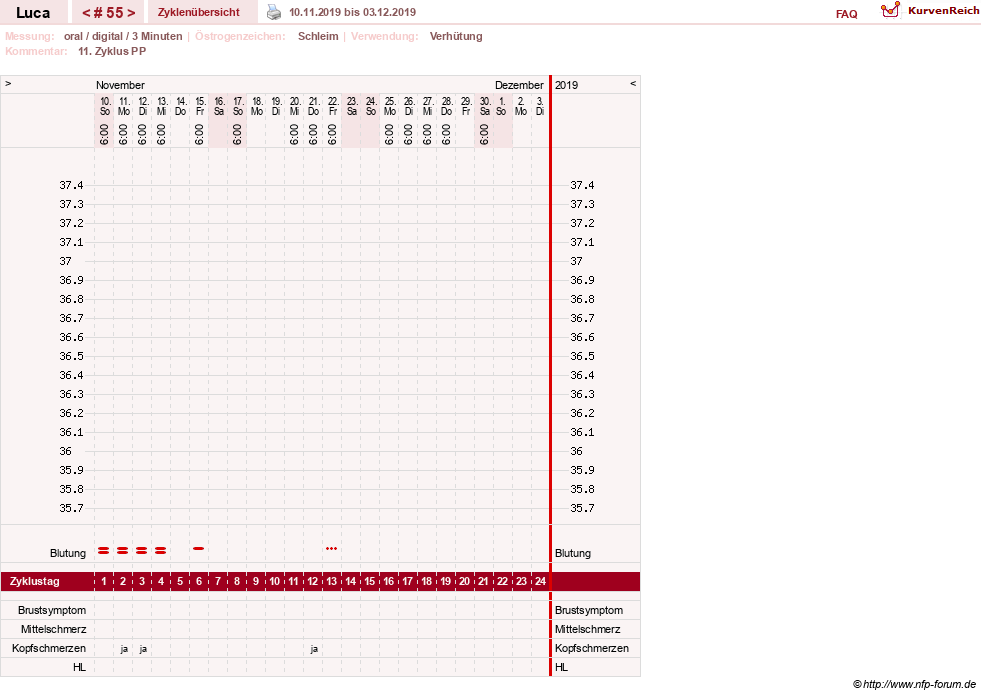Click the right Blutung row label

572,553
